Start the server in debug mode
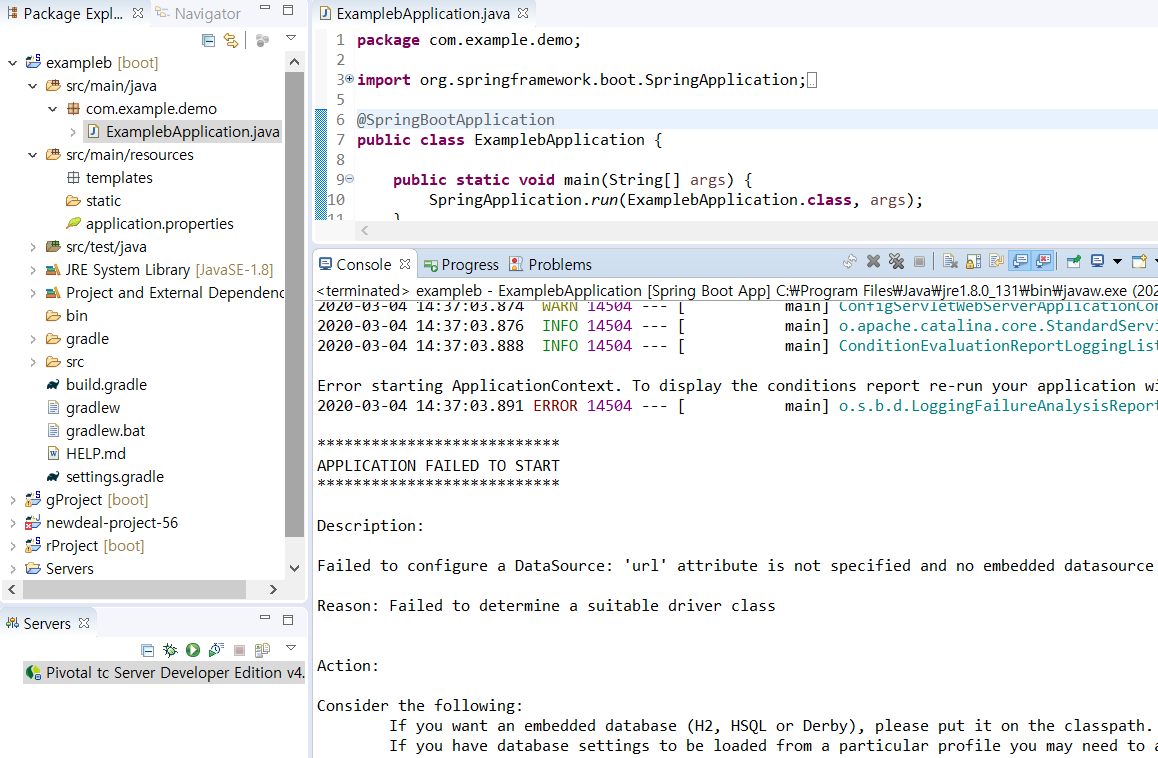 pos(170,650)
